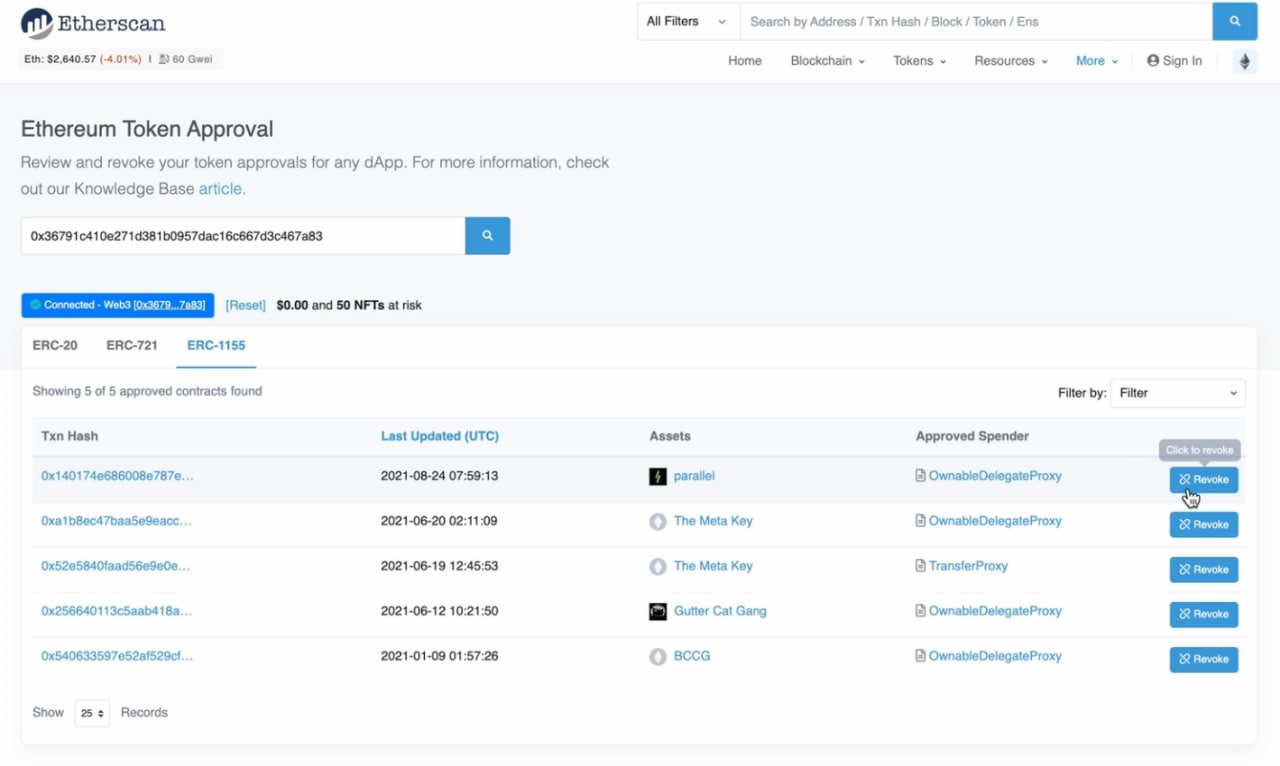Viewport: 1280px width, 766px height.
Task: Click the wallet address input field
Action: coord(242,236)
